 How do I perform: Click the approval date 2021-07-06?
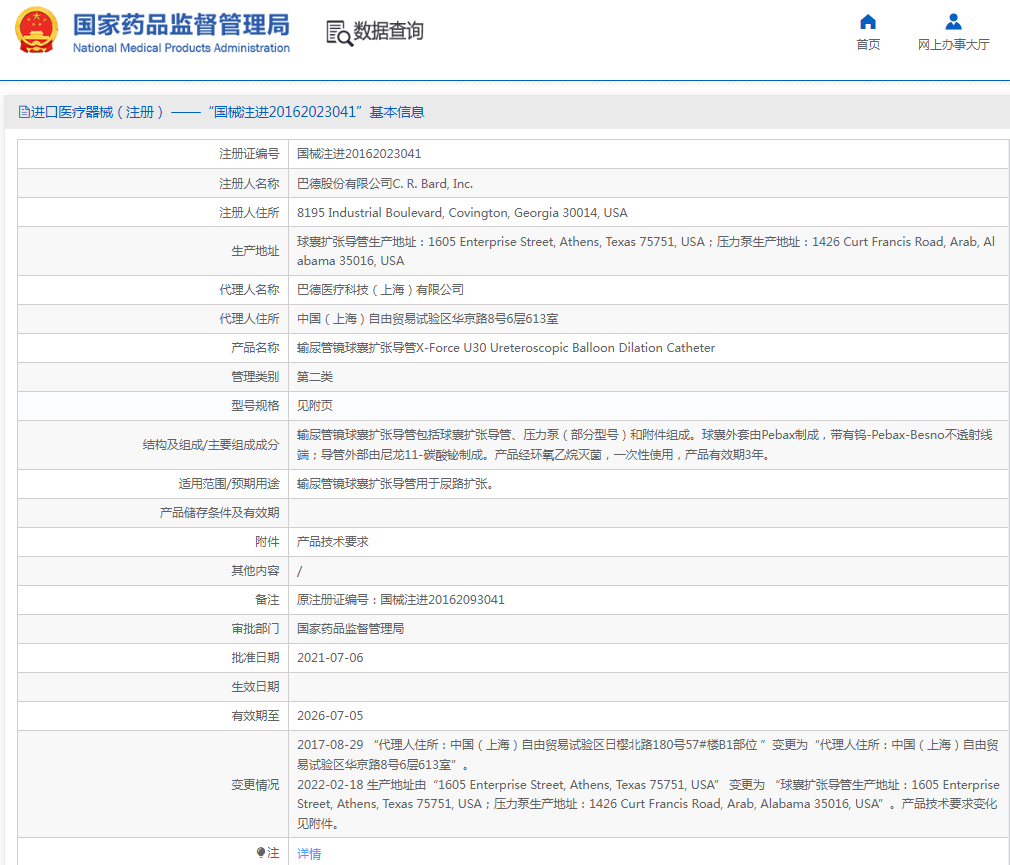point(330,658)
